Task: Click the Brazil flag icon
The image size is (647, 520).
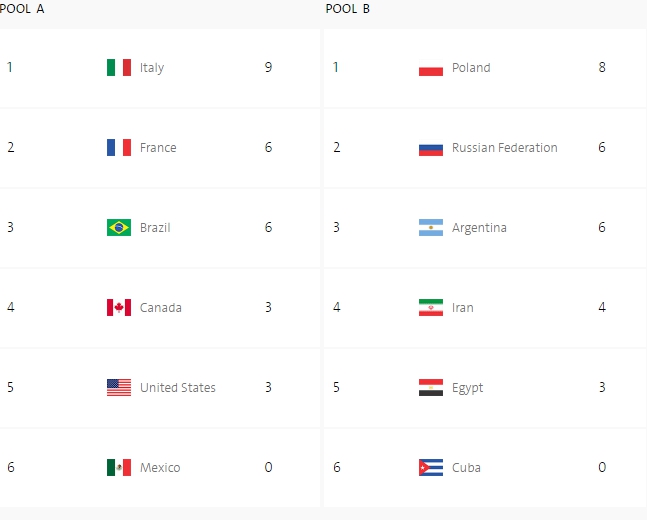Action: (119, 228)
